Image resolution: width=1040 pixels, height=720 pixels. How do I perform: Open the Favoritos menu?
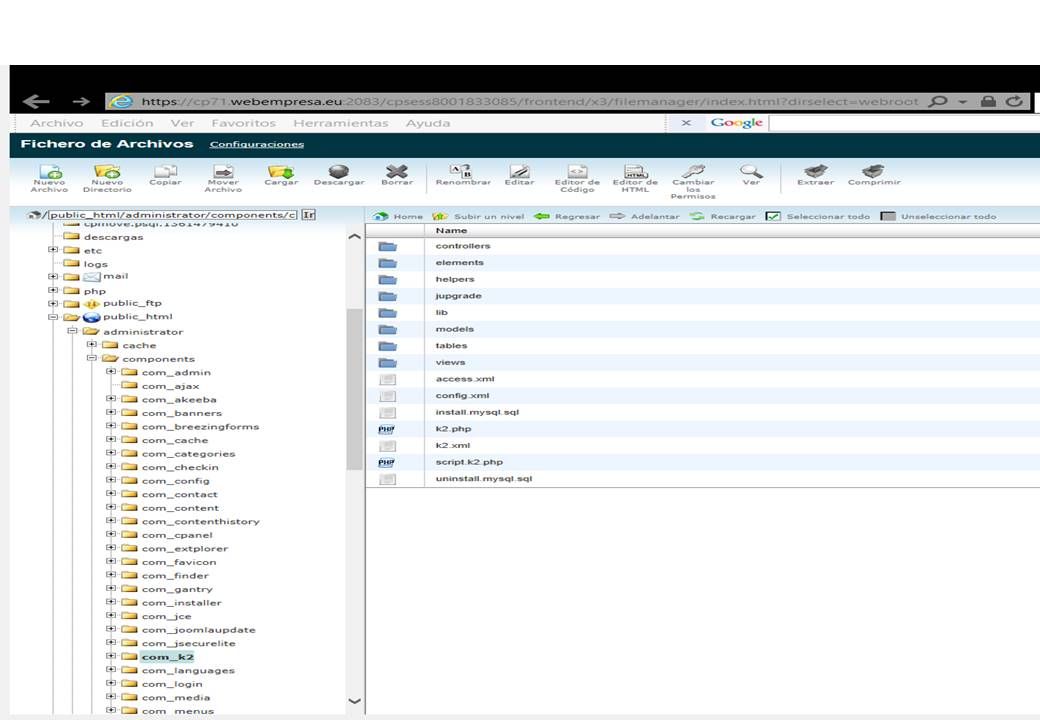point(243,123)
